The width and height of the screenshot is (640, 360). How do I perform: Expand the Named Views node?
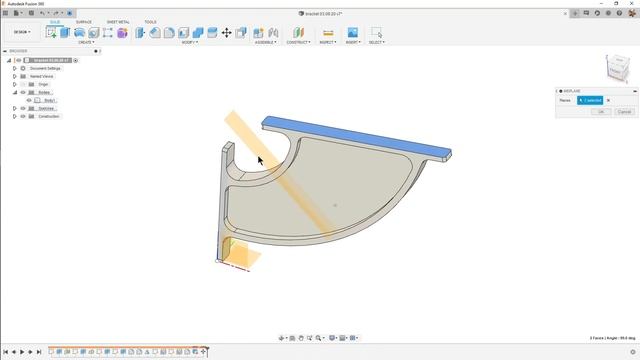point(15,76)
